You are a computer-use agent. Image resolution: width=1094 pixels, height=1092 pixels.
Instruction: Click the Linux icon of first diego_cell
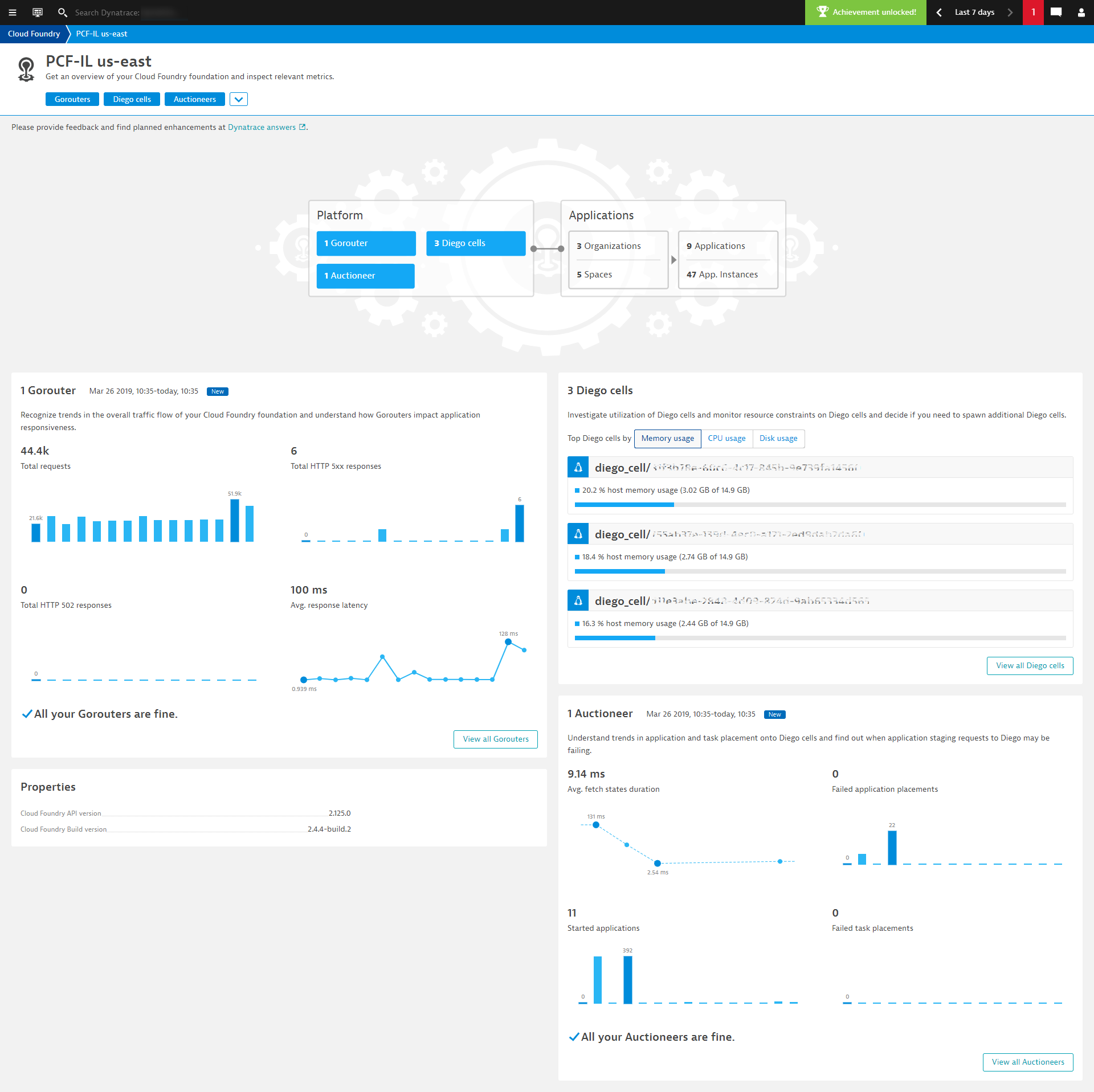point(578,467)
